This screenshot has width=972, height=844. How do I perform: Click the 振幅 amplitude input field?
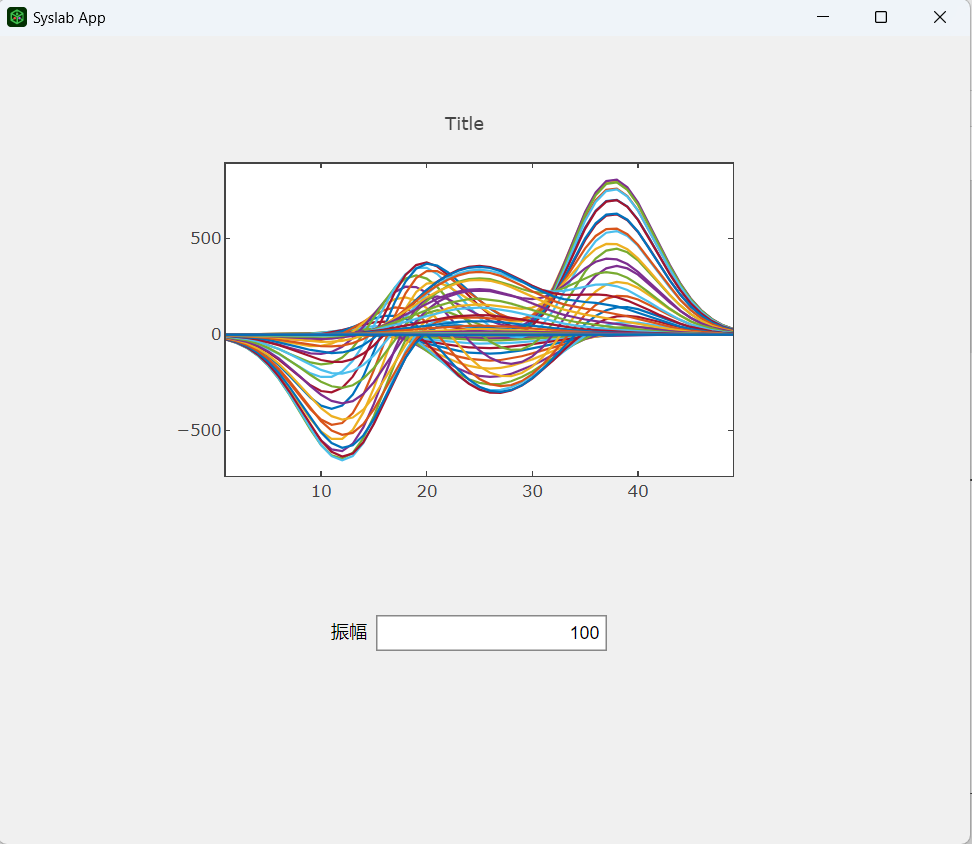tap(491, 633)
